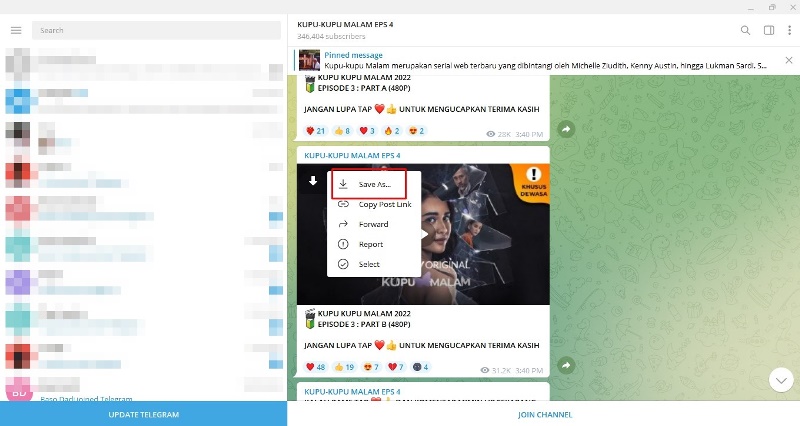Open the Pinned message link
The width and height of the screenshot is (800, 426).
tap(353, 55)
